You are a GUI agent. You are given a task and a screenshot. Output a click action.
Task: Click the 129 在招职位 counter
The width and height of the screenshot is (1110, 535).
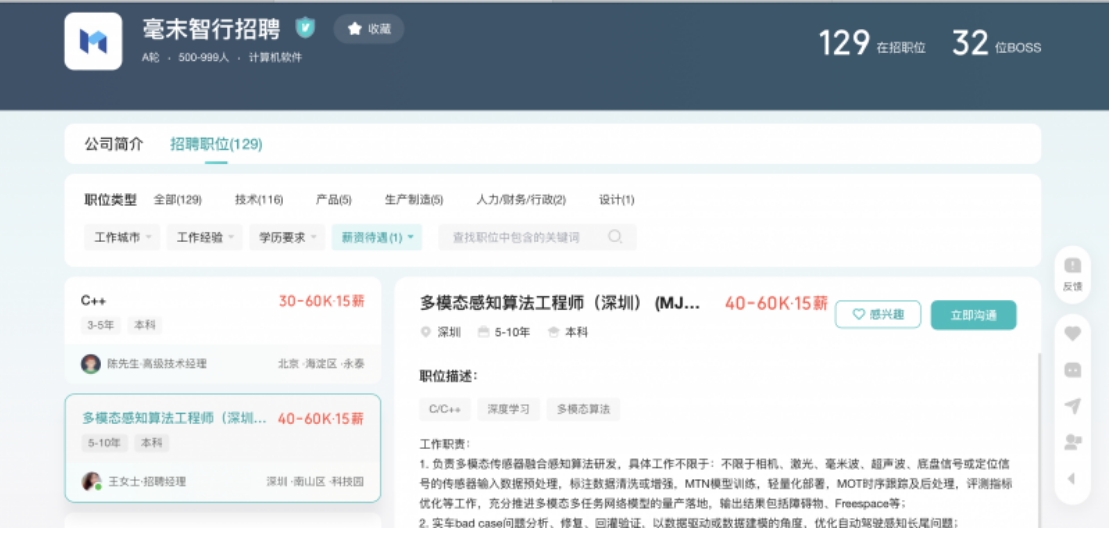point(872,44)
